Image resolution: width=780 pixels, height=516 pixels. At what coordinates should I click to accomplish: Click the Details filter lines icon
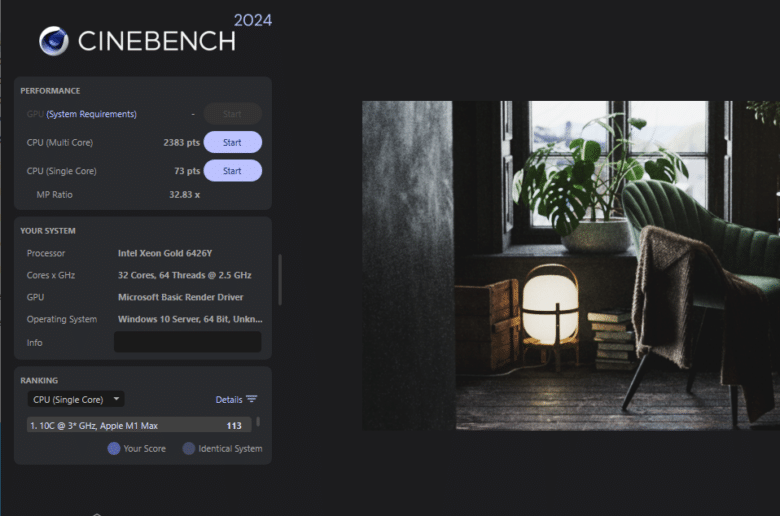click(x=252, y=399)
